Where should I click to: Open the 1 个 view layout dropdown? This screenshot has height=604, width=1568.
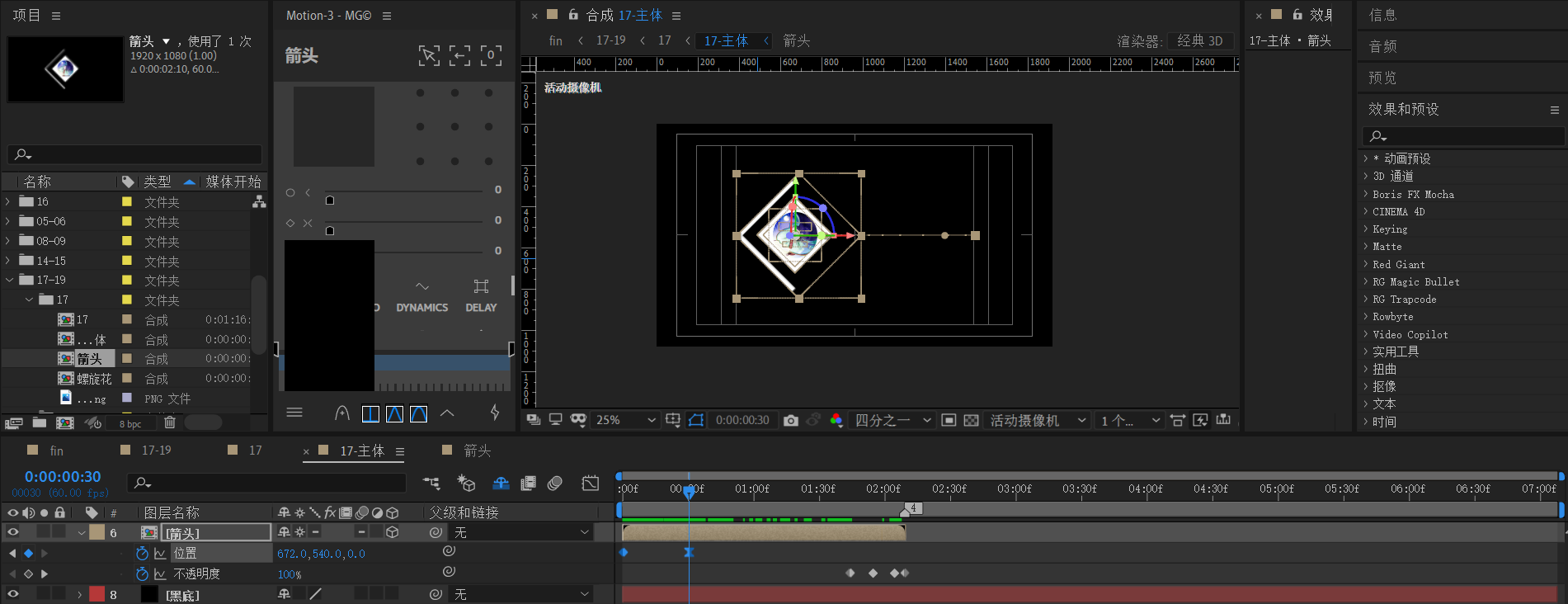coord(1129,420)
